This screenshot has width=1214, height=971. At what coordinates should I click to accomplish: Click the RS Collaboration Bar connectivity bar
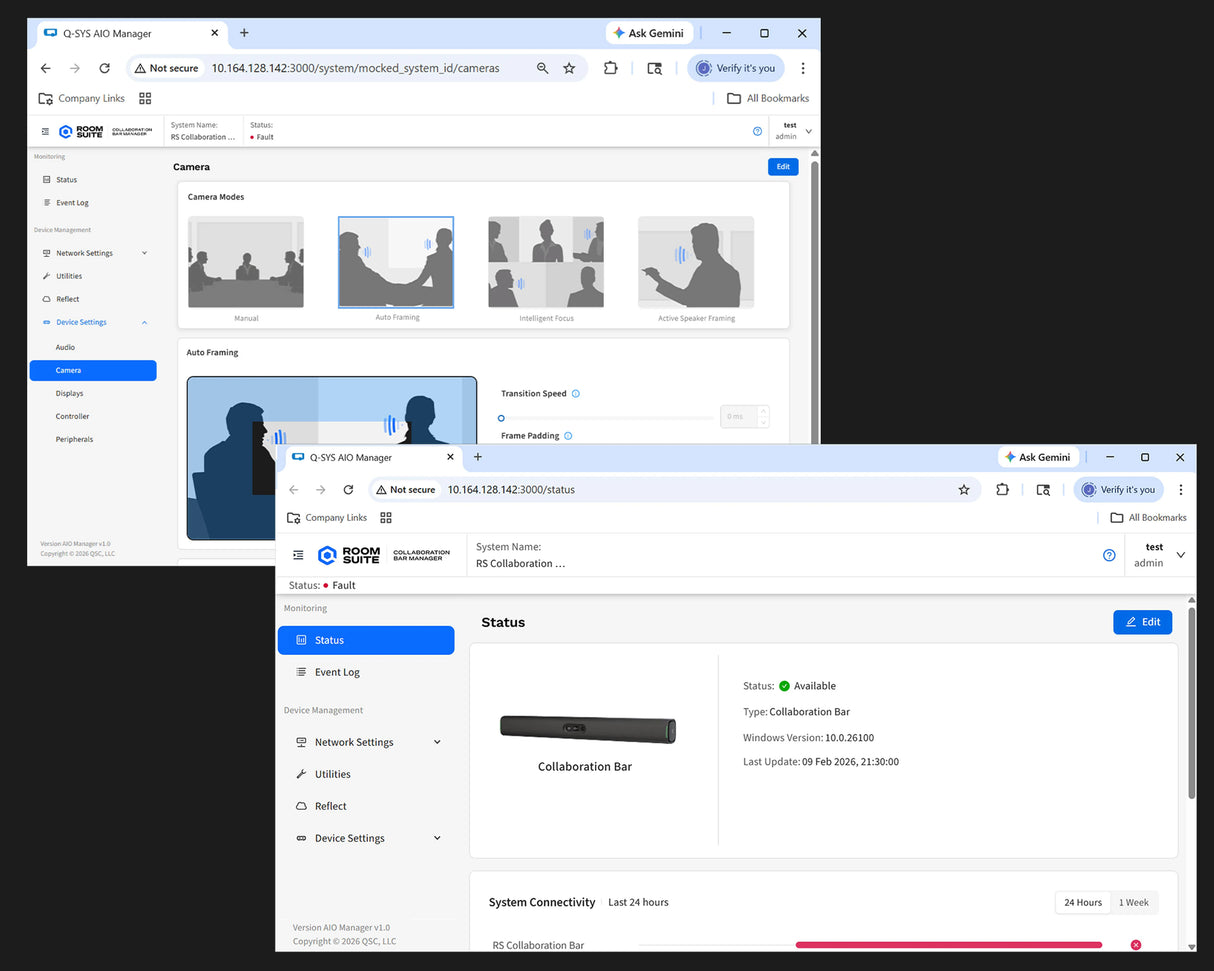pyautogui.click(x=948, y=944)
